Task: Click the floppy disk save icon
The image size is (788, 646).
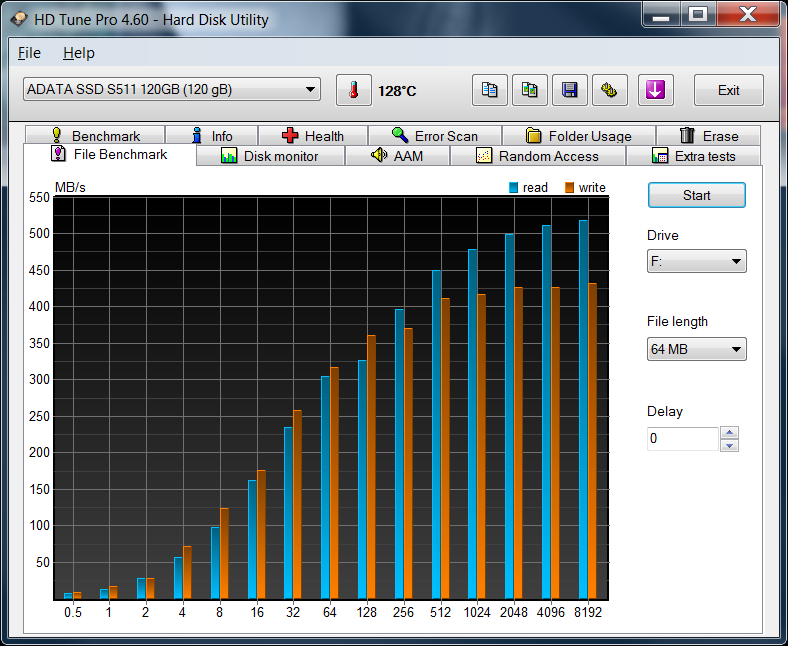Action: [x=570, y=90]
